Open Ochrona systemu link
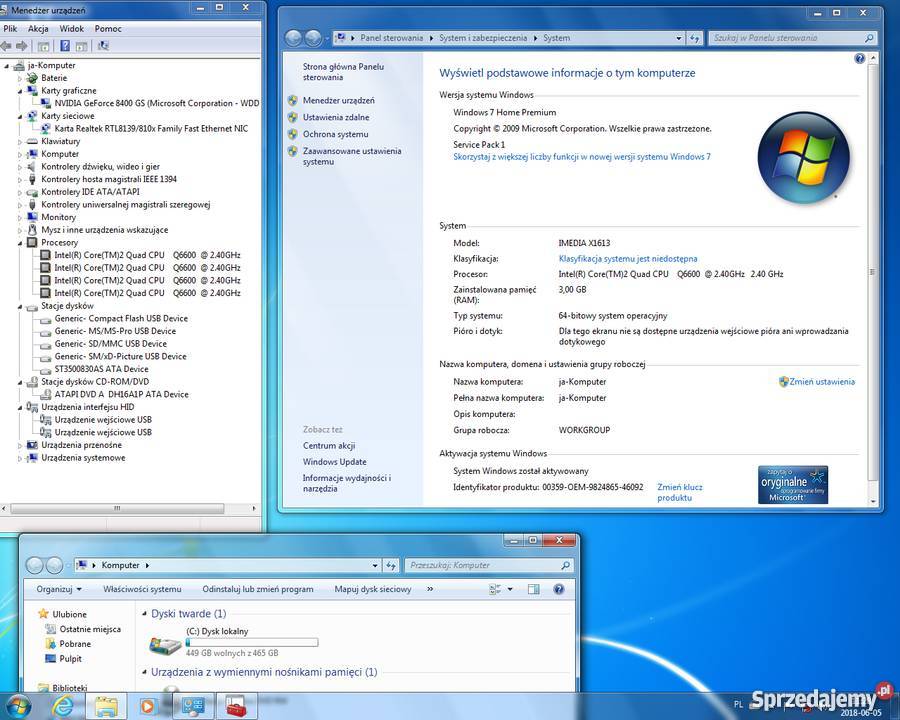The width and height of the screenshot is (900, 720). (335, 134)
